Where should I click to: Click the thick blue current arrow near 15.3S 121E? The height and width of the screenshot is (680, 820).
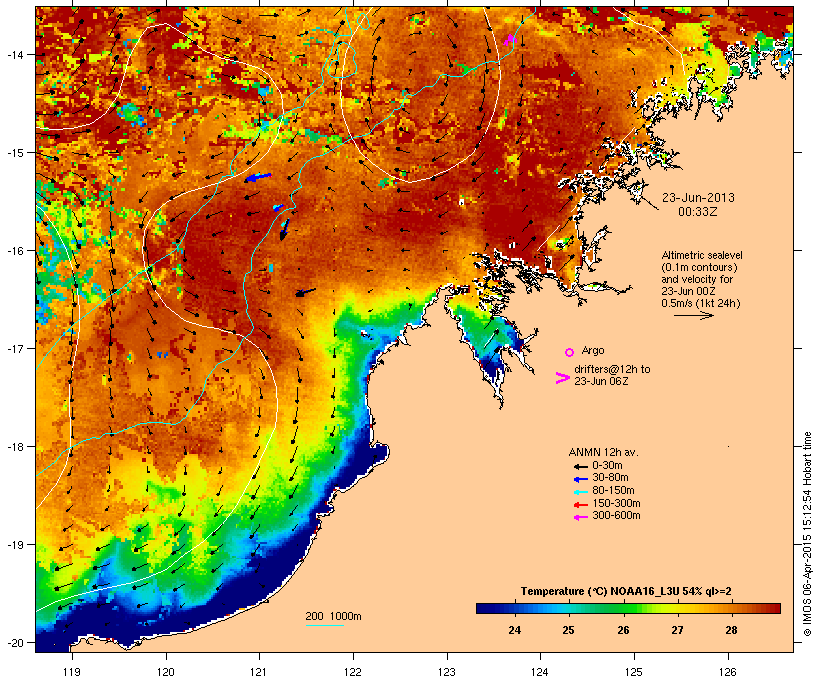(x=258, y=178)
